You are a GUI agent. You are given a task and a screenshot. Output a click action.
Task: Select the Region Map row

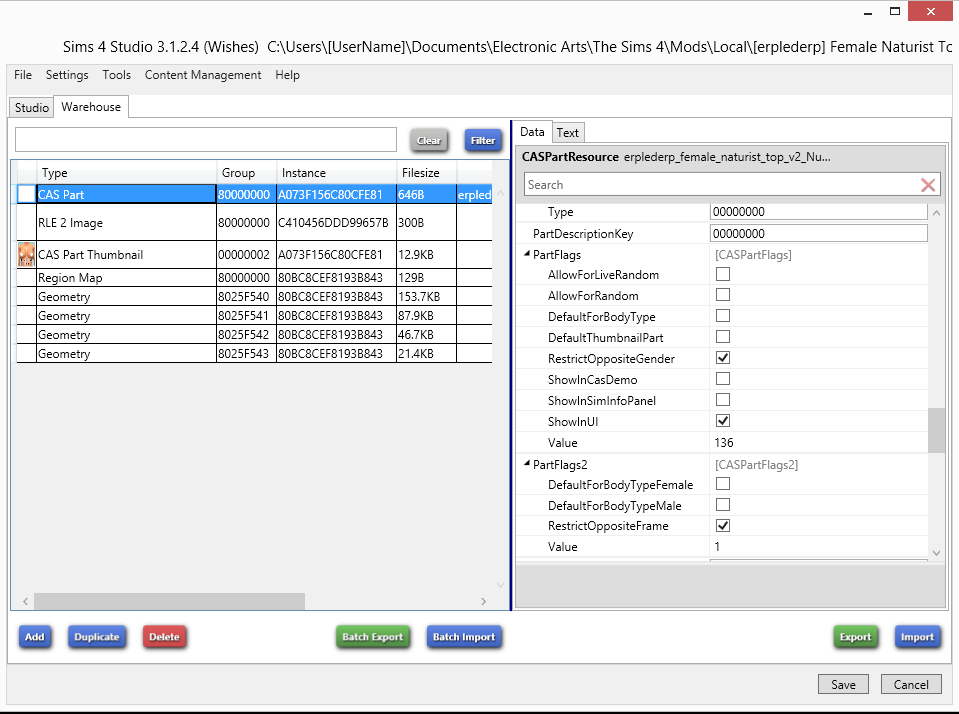(254, 278)
